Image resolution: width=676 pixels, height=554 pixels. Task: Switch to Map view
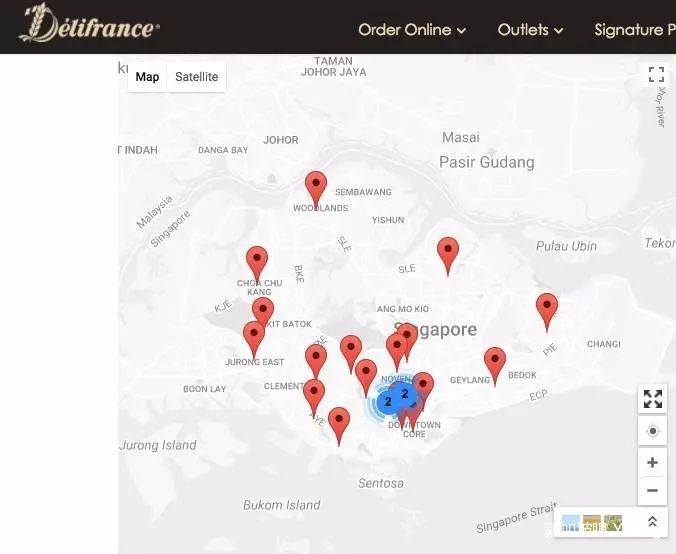[147, 77]
